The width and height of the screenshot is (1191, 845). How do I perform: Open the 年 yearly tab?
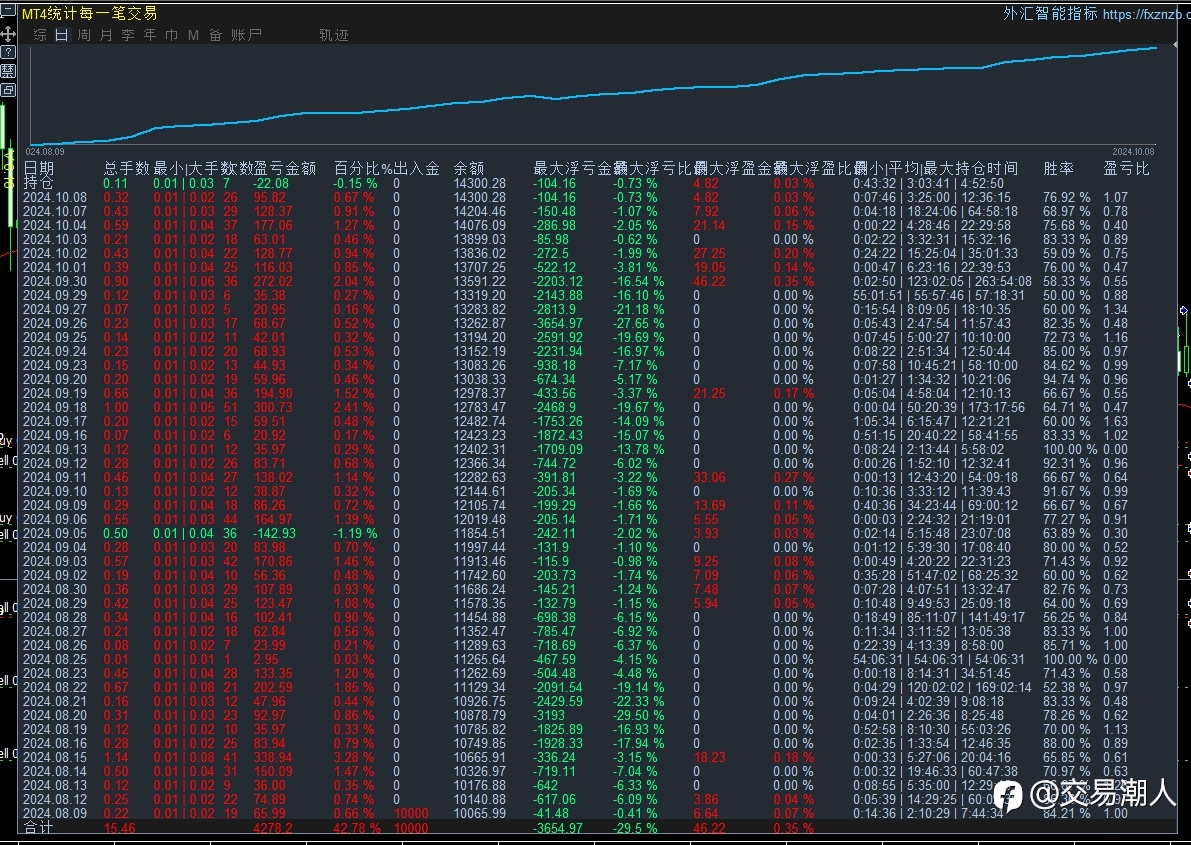[x=150, y=35]
